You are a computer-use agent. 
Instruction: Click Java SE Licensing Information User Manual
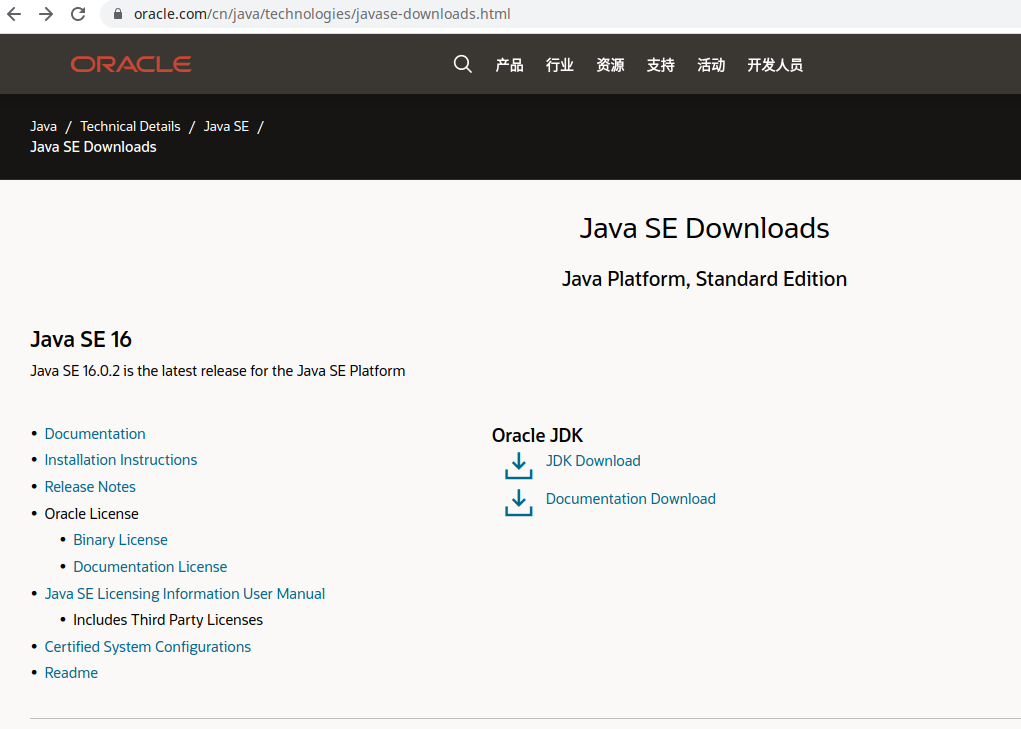184,593
